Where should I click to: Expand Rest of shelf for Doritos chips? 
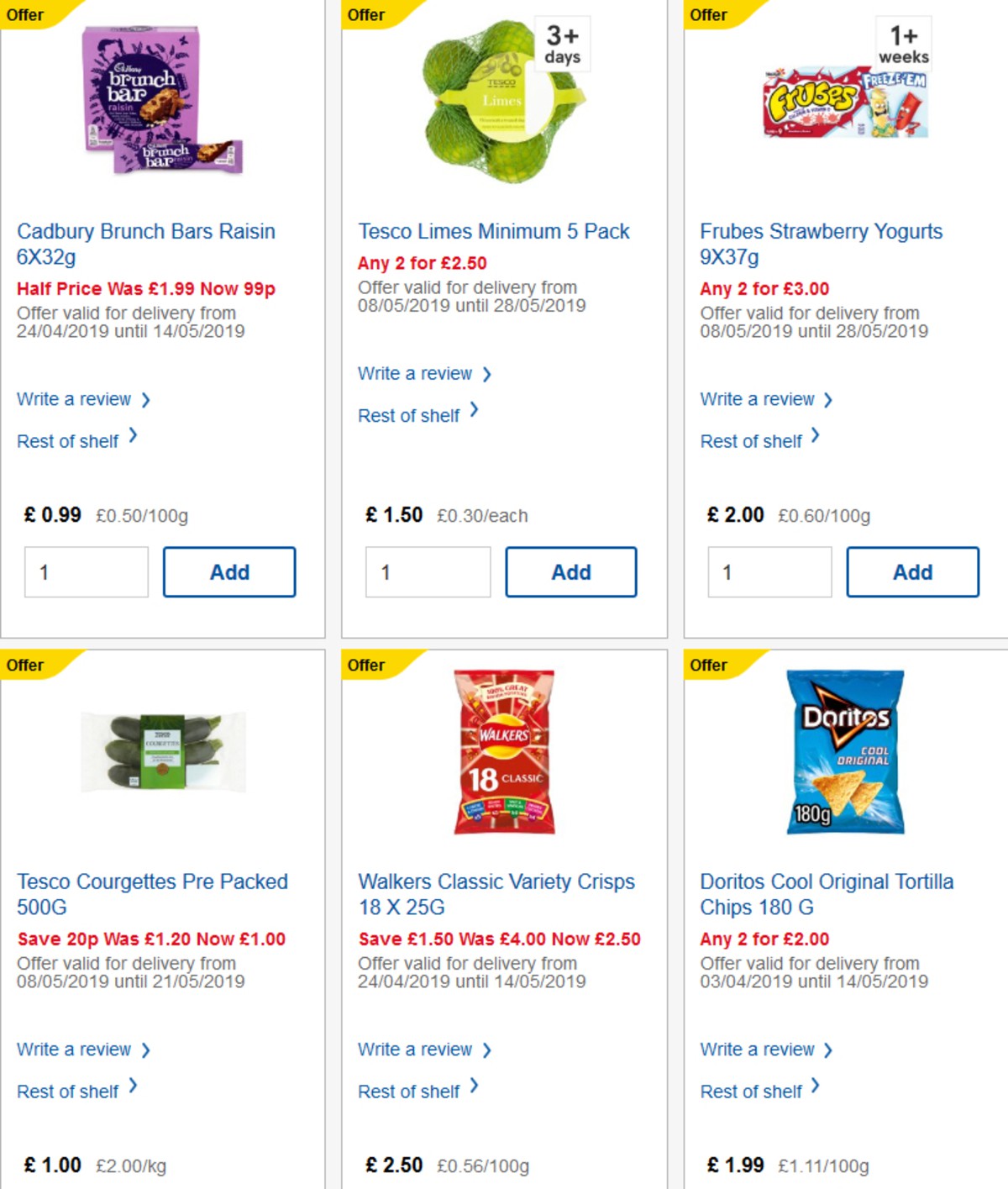point(750,1091)
